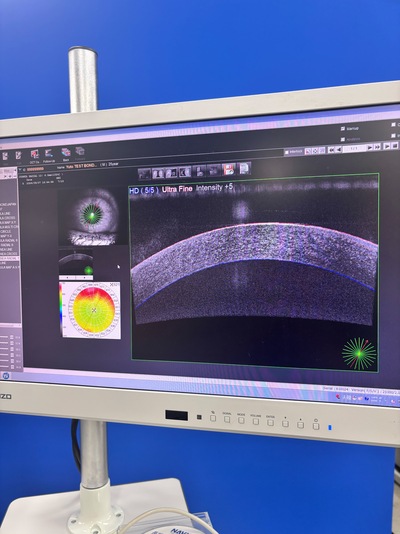Step back one frame with left arrow

[338, 150]
